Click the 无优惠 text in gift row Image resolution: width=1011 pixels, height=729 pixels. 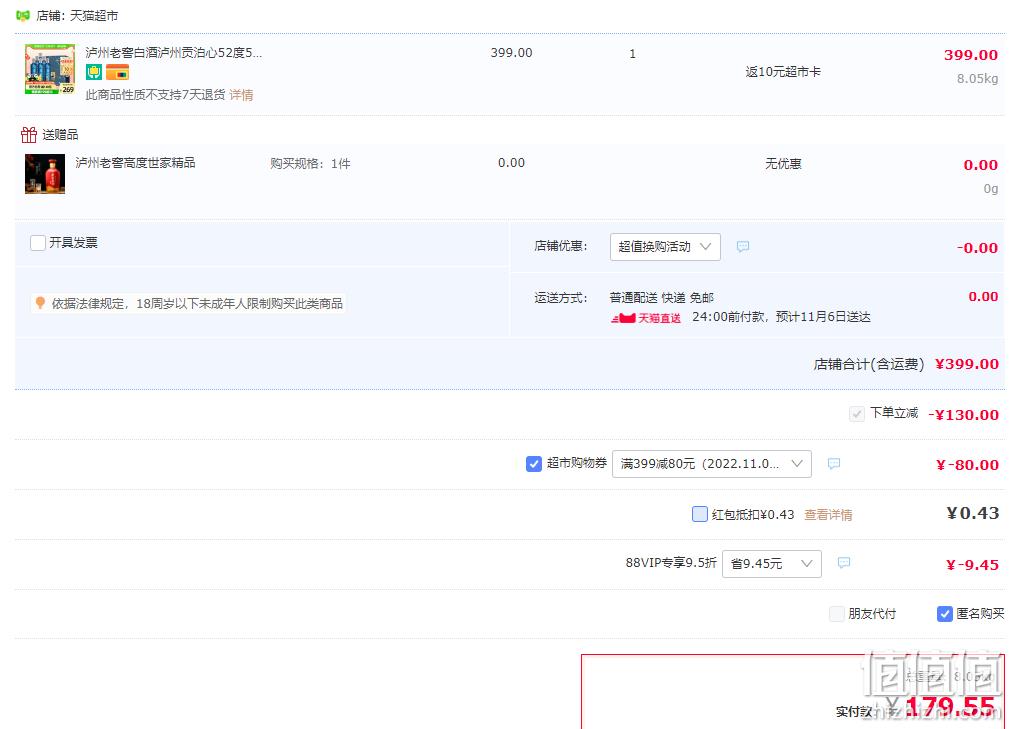tap(783, 164)
